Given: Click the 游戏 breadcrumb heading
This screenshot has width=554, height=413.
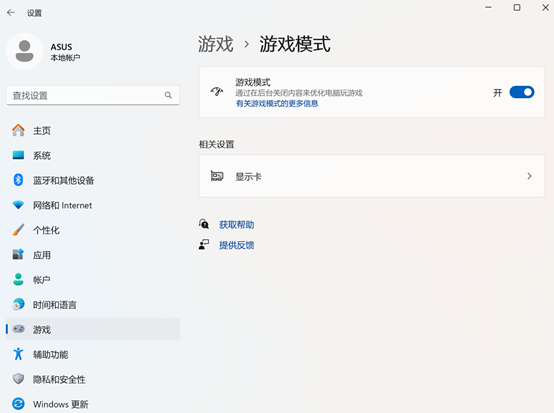Looking at the screenshot, I should 216,44.
